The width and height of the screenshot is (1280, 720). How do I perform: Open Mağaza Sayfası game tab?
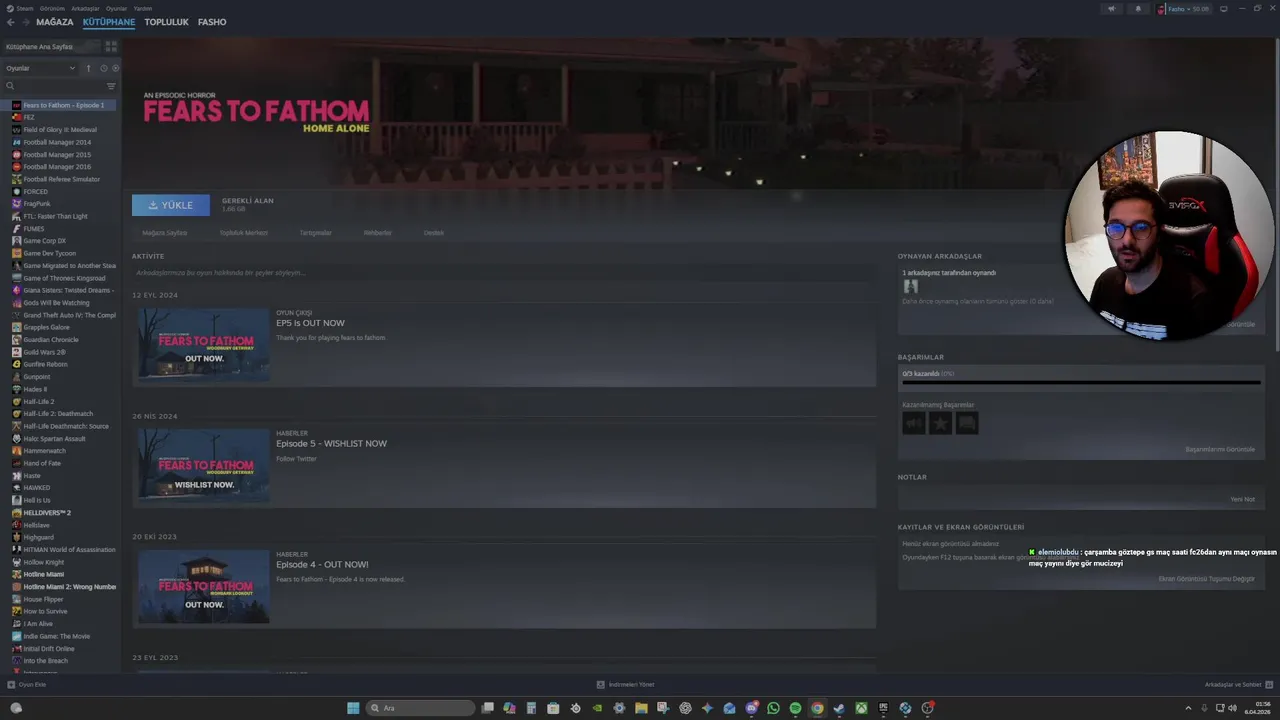(165, 233)
